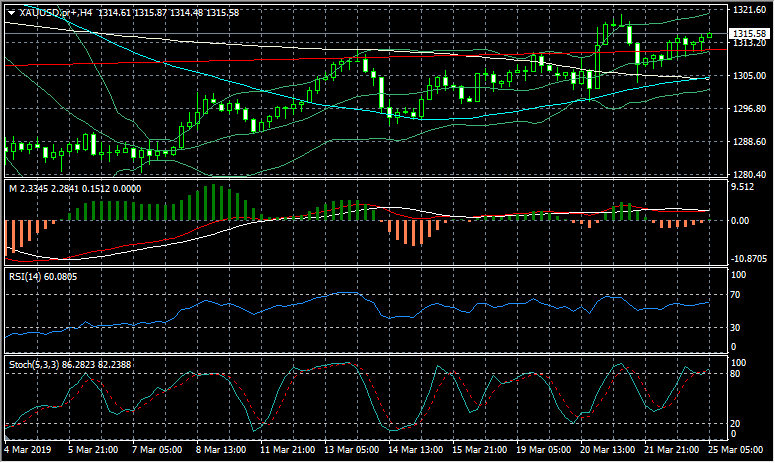Click the 15 Mar 21:00 time label
The image size is (775, 463).
point(479,450)
